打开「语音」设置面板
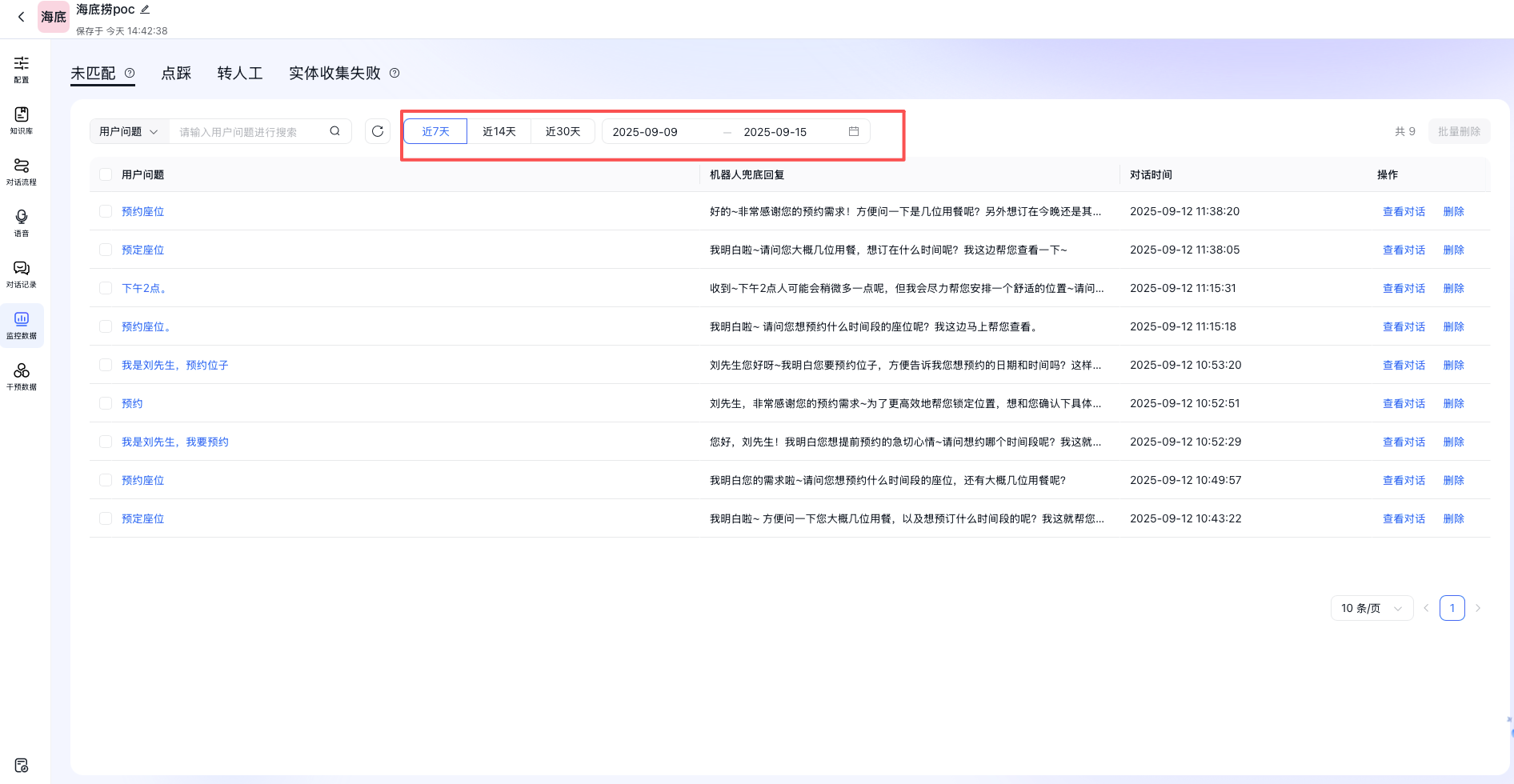 tap(22, 222)
